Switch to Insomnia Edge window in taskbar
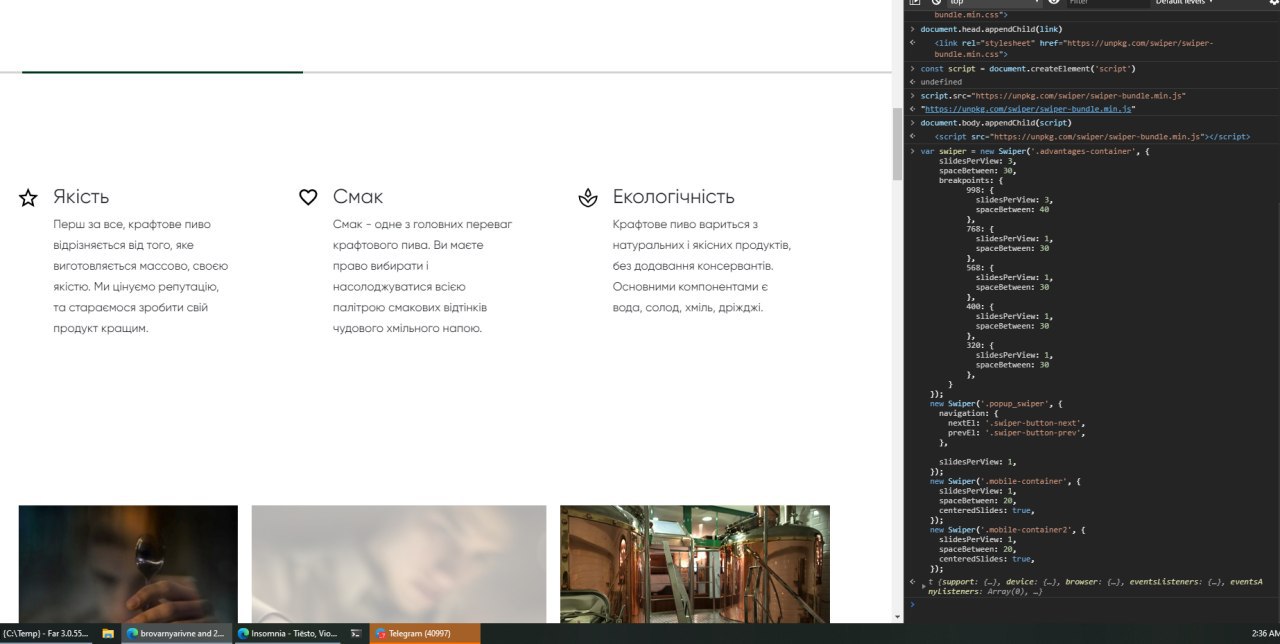 (288, 633)
